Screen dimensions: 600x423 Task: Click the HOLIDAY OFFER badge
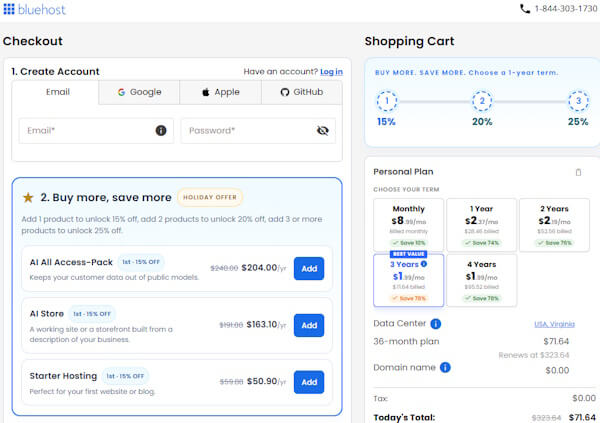click(x=210, y=198)
